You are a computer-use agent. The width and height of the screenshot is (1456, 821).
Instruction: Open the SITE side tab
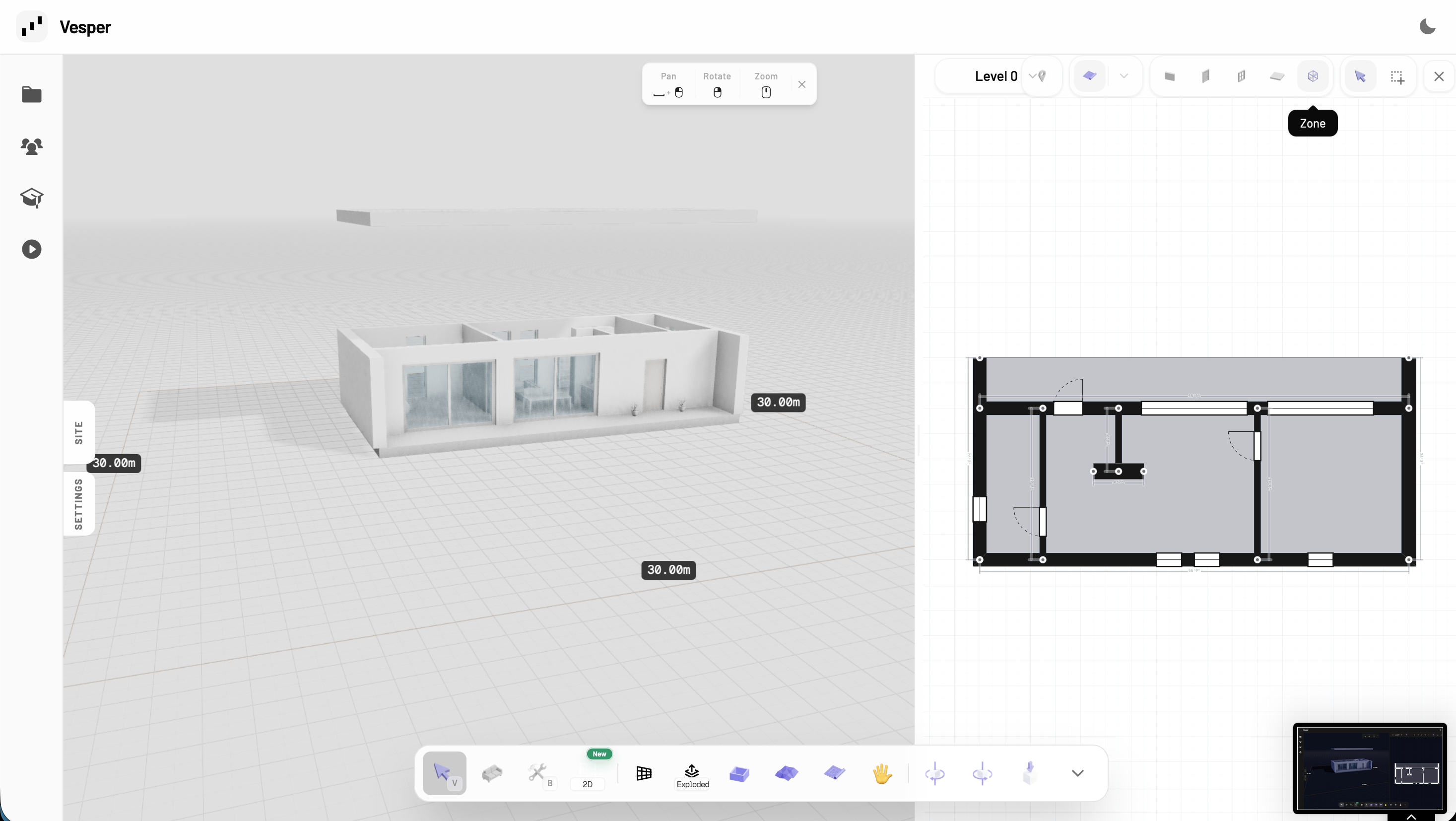[79, 432]
